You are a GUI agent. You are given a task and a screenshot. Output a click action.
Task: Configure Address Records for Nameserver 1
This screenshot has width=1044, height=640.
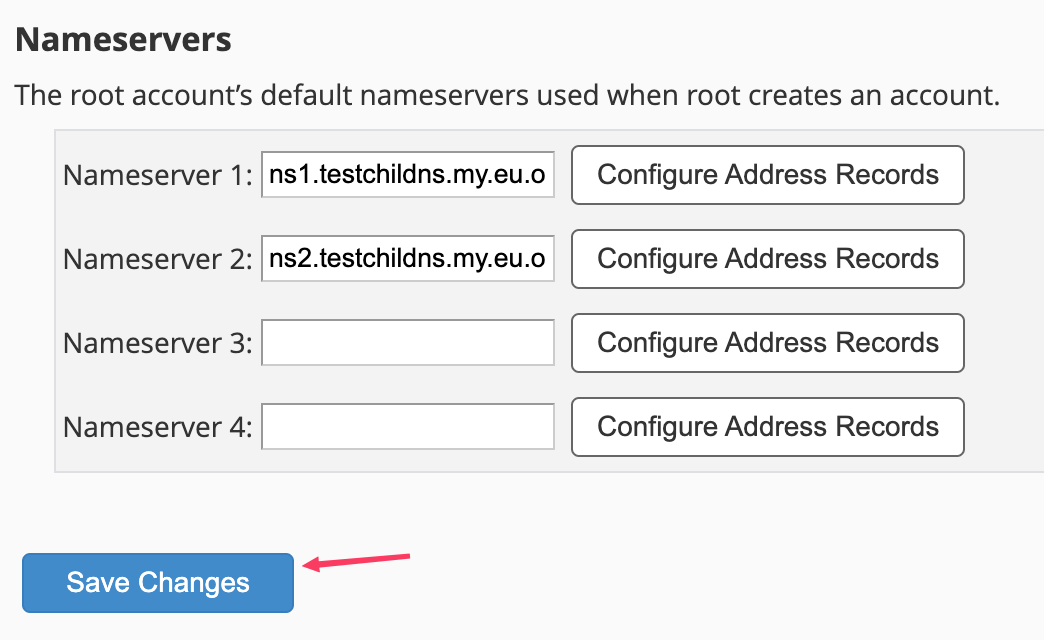[767, 175]
